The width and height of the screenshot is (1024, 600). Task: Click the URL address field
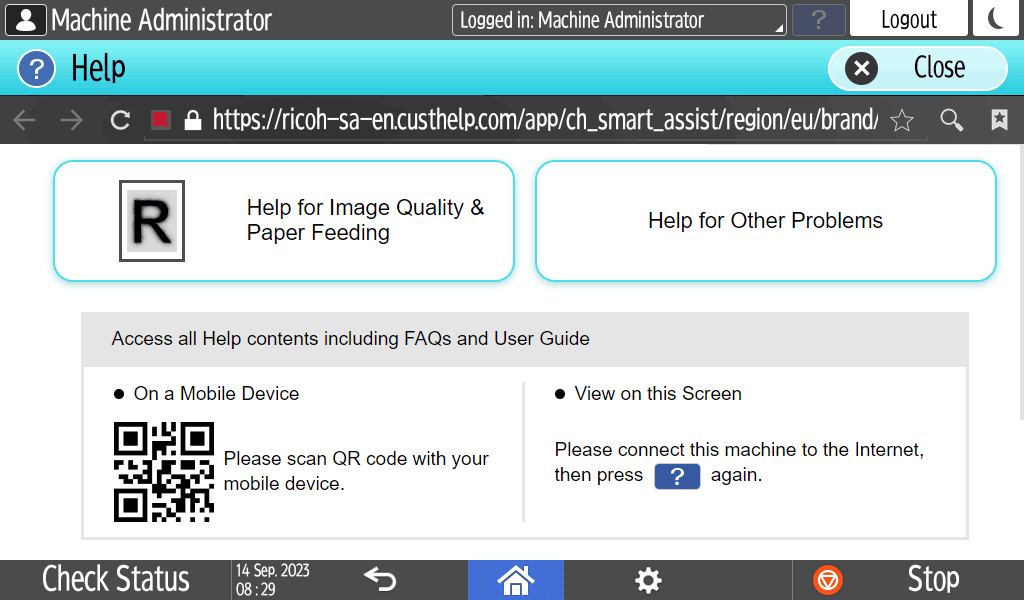point(540,121)
